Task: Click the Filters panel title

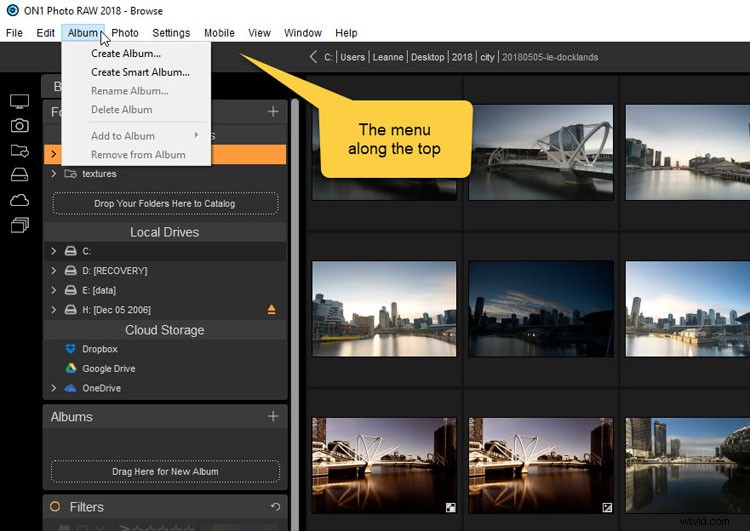Action: pos(87,507)
